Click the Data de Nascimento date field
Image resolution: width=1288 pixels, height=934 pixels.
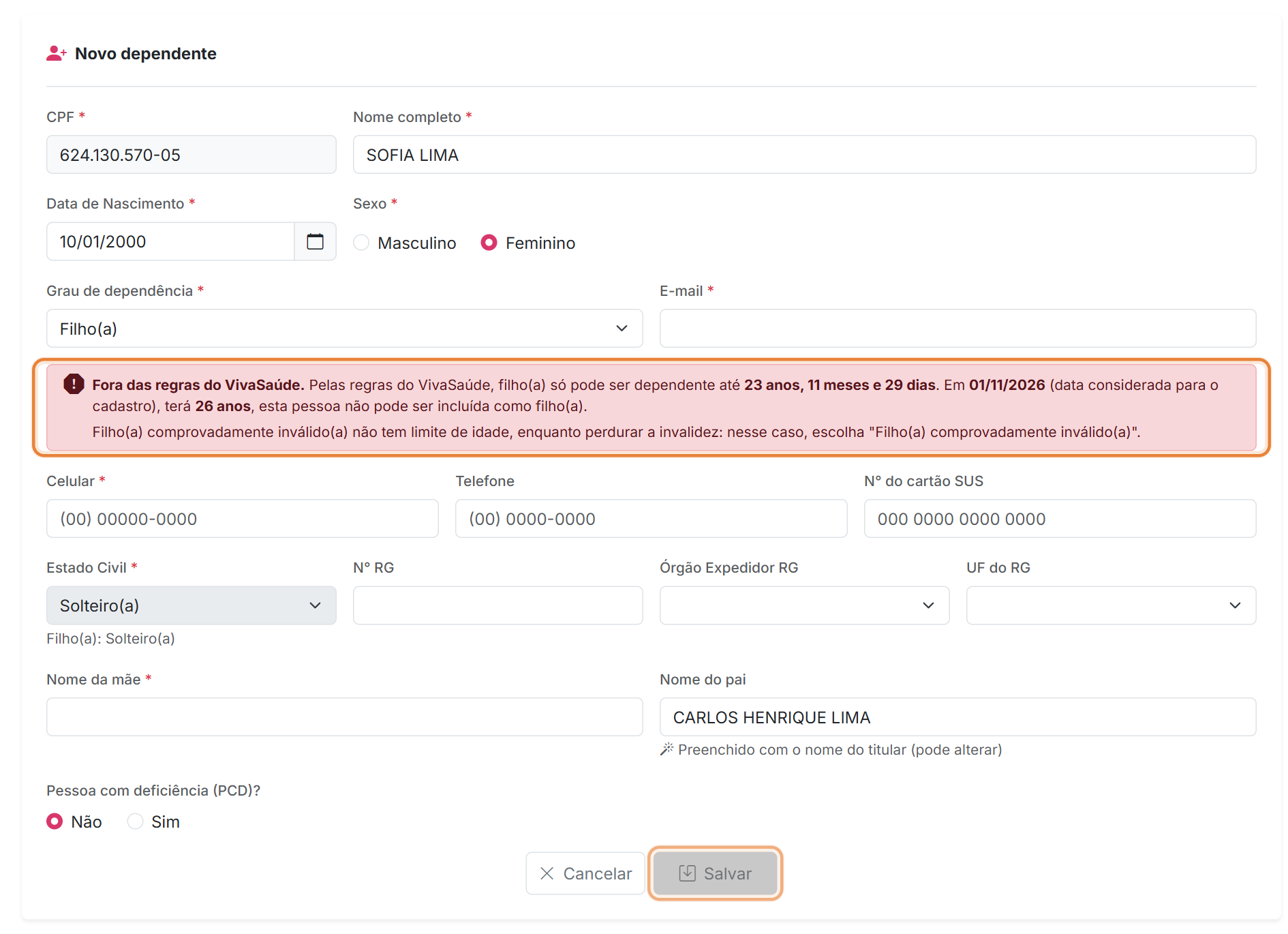tap(170, 241)
